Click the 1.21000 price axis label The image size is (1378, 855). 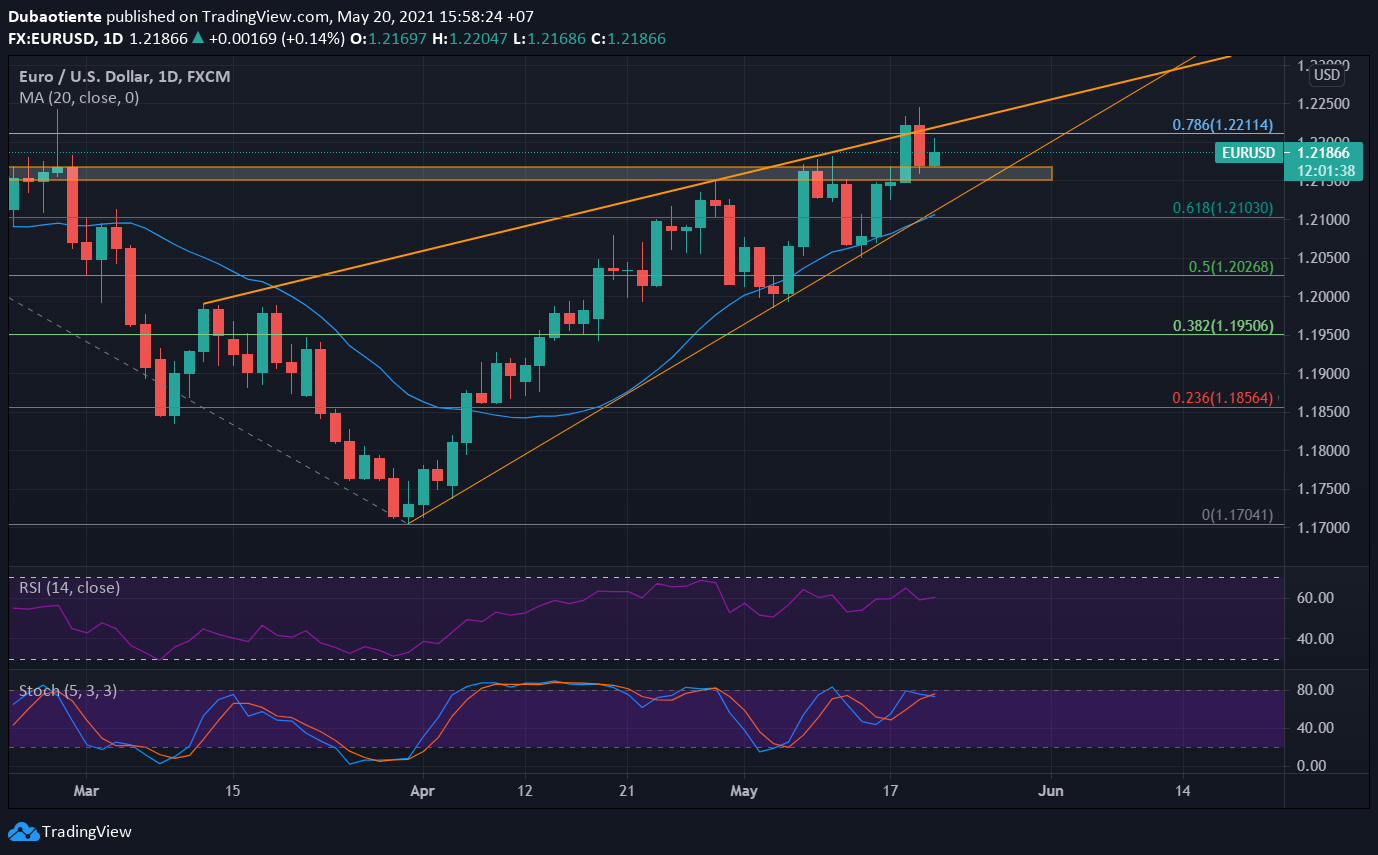[1322, 220]
